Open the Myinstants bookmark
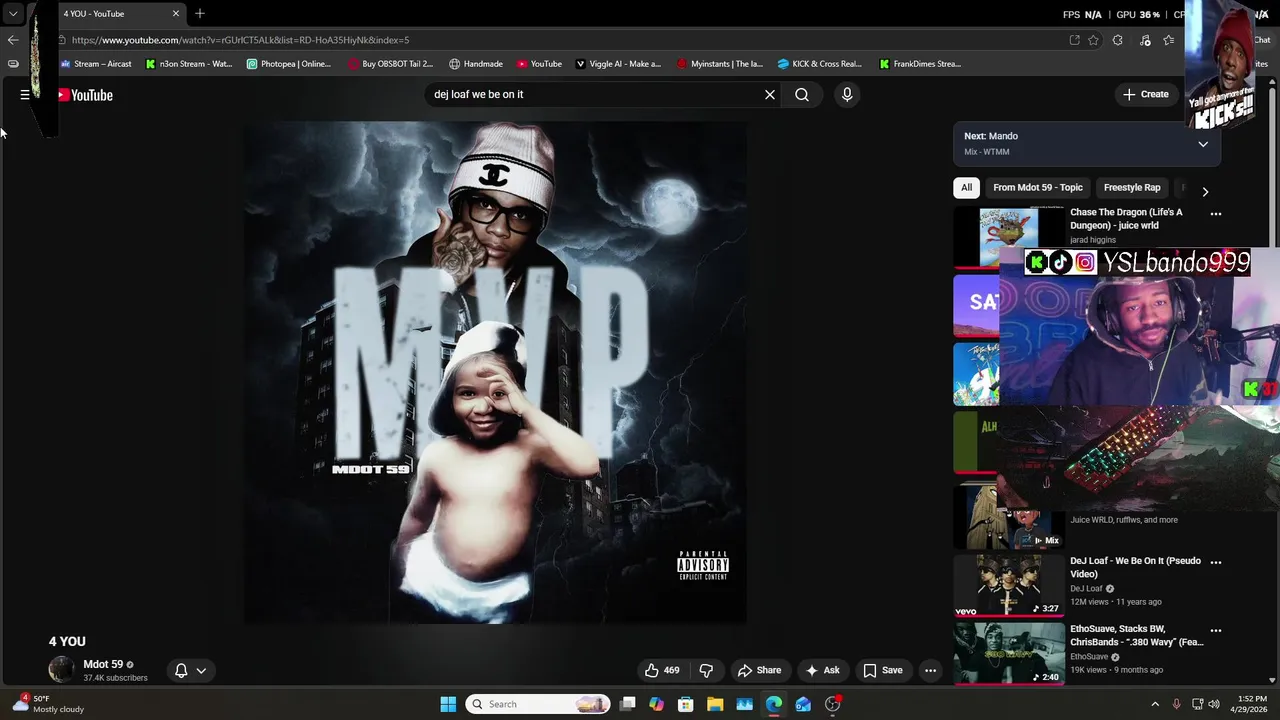1280x720 pixels. tap(720, 64)
